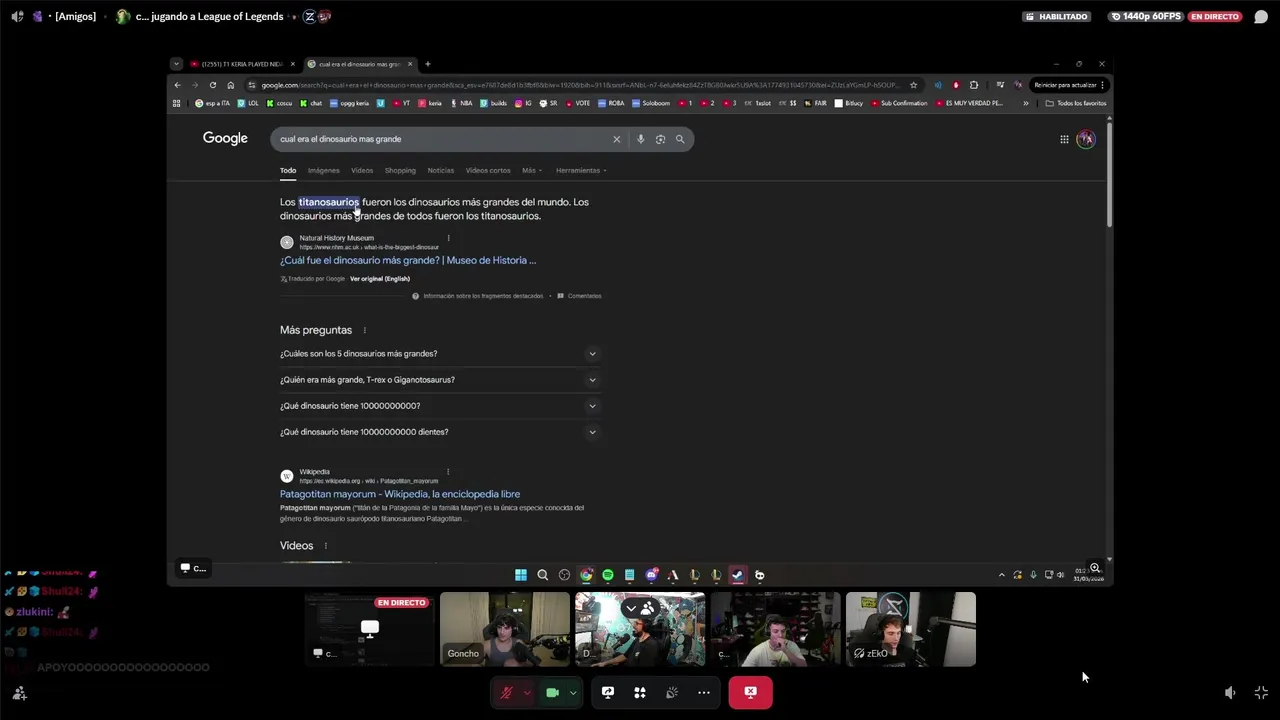Open Chrome extensions puzzle icon
Image resolution: width=1280 pixels, height=720 pixels.
[x=974, y=85]
